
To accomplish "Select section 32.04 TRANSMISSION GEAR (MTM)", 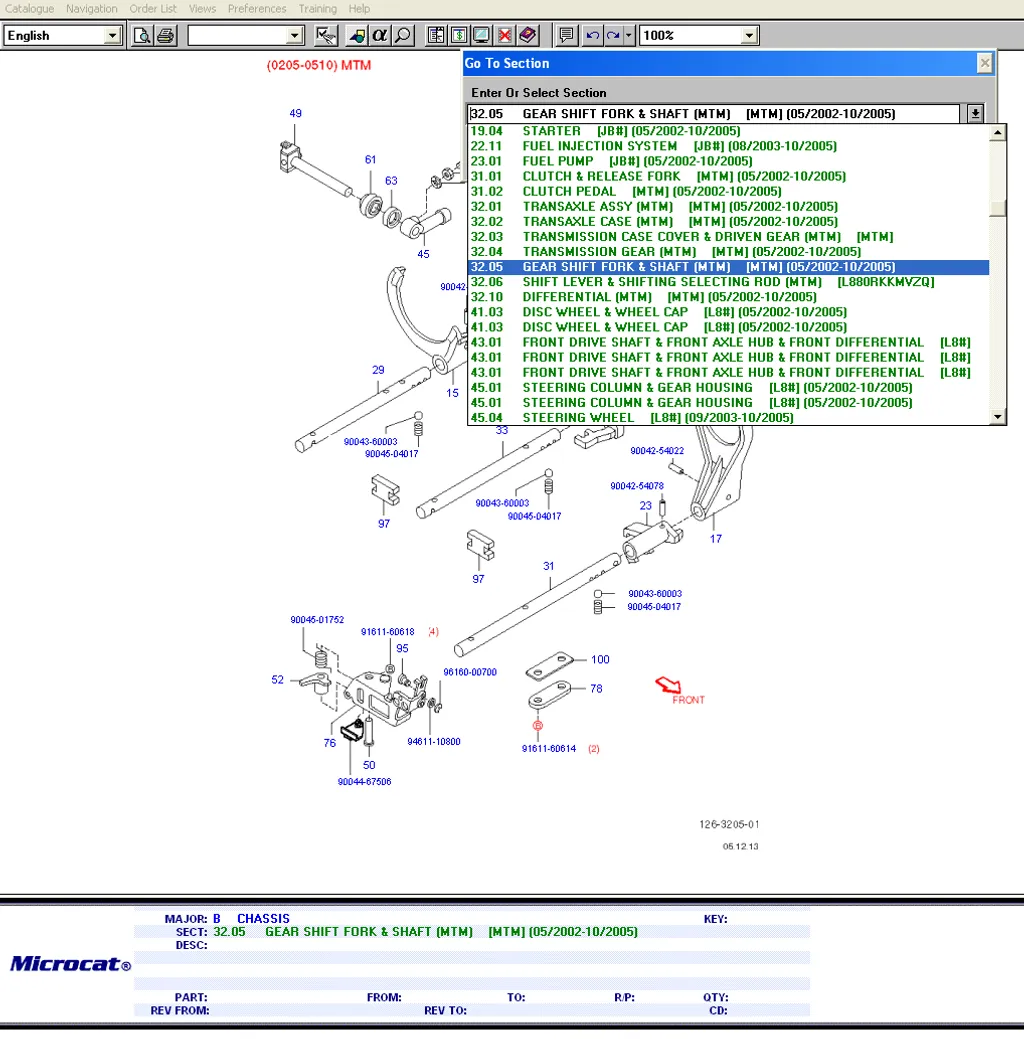I will coord(728,252).
